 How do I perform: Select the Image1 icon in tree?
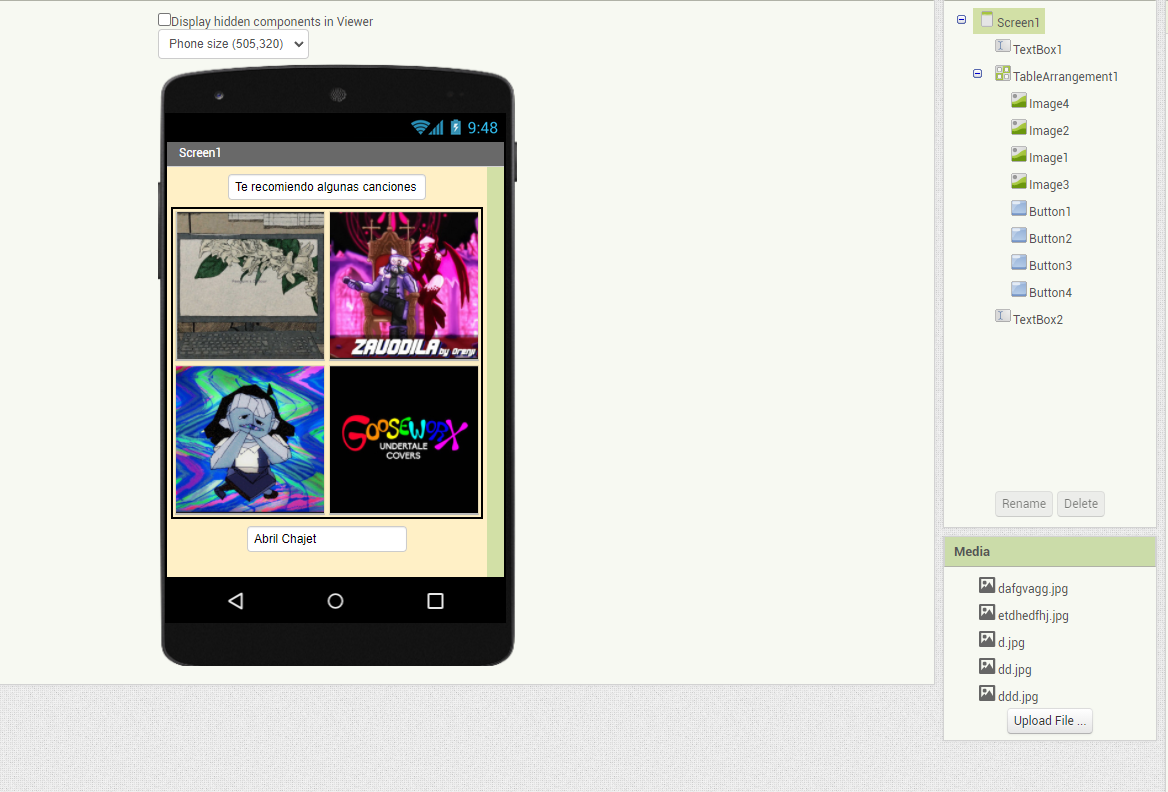click(x=1018, y=154)
